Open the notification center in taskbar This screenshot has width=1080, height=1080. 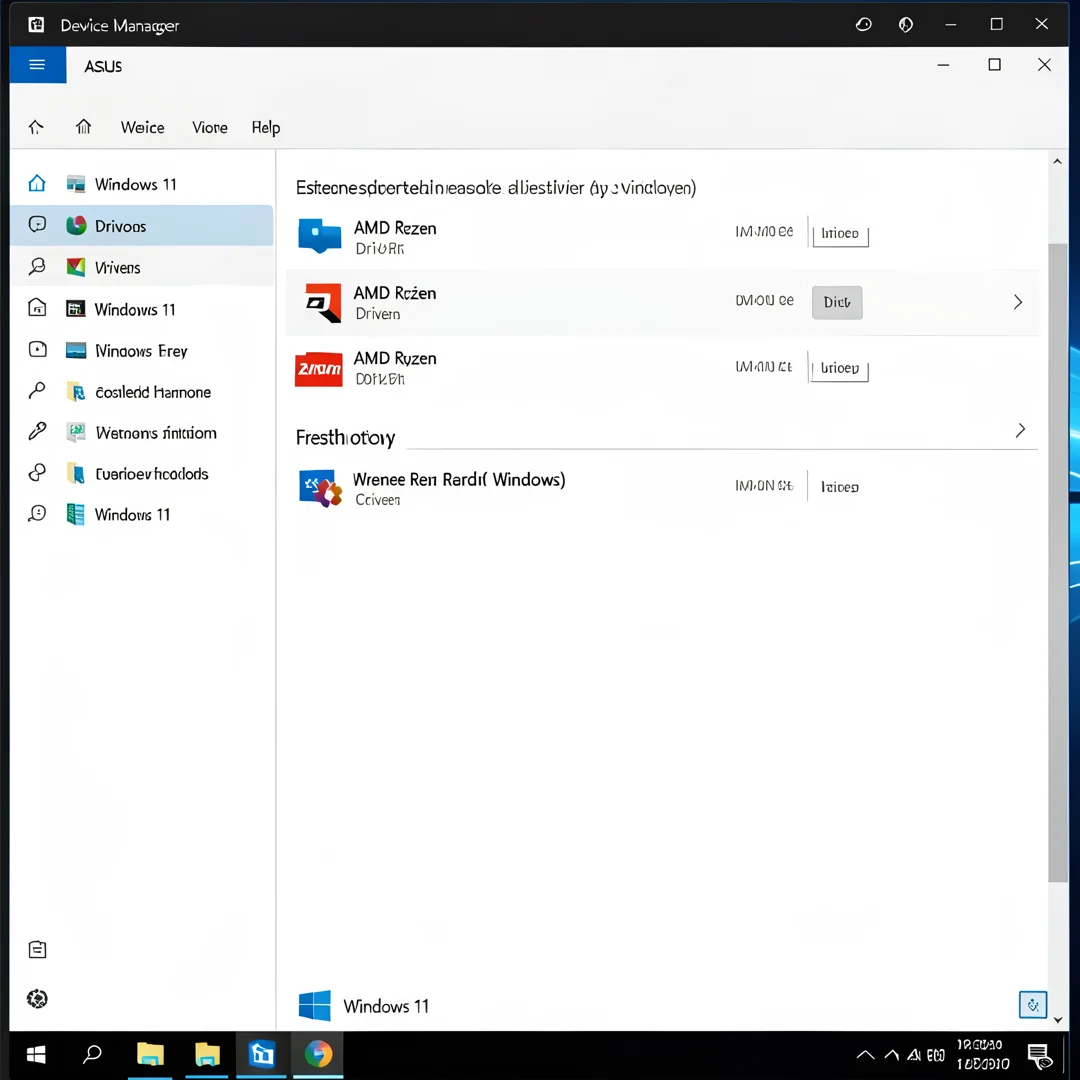coord(1039,1055)
